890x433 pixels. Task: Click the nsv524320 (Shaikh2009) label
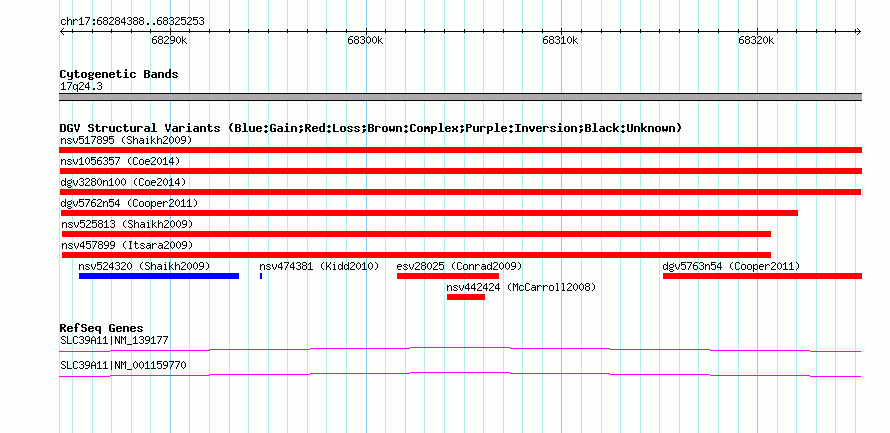point(144,266)
